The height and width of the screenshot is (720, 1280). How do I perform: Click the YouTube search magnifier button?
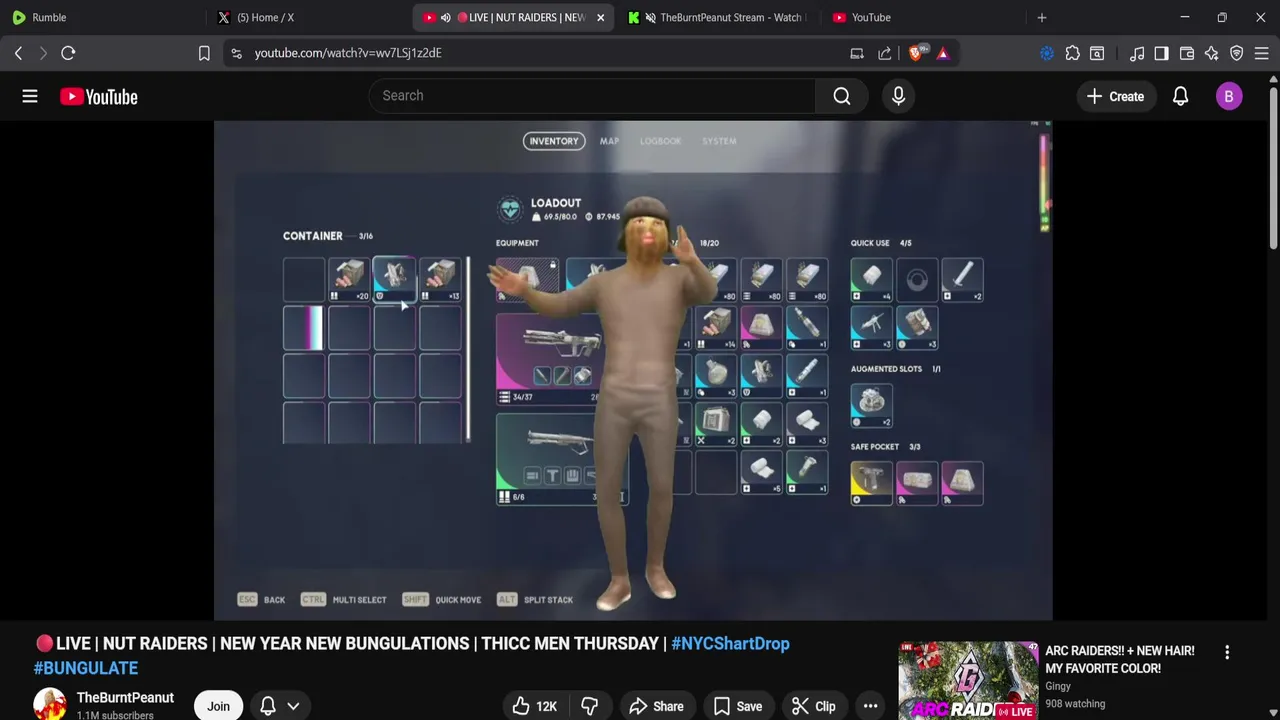[842, 96]
